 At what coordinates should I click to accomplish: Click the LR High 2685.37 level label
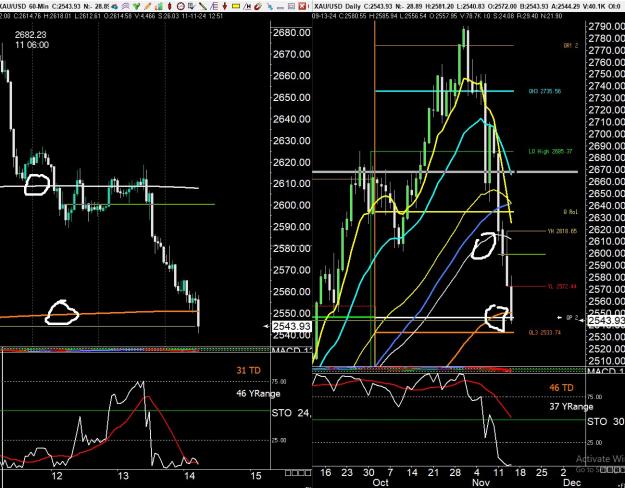550,152
